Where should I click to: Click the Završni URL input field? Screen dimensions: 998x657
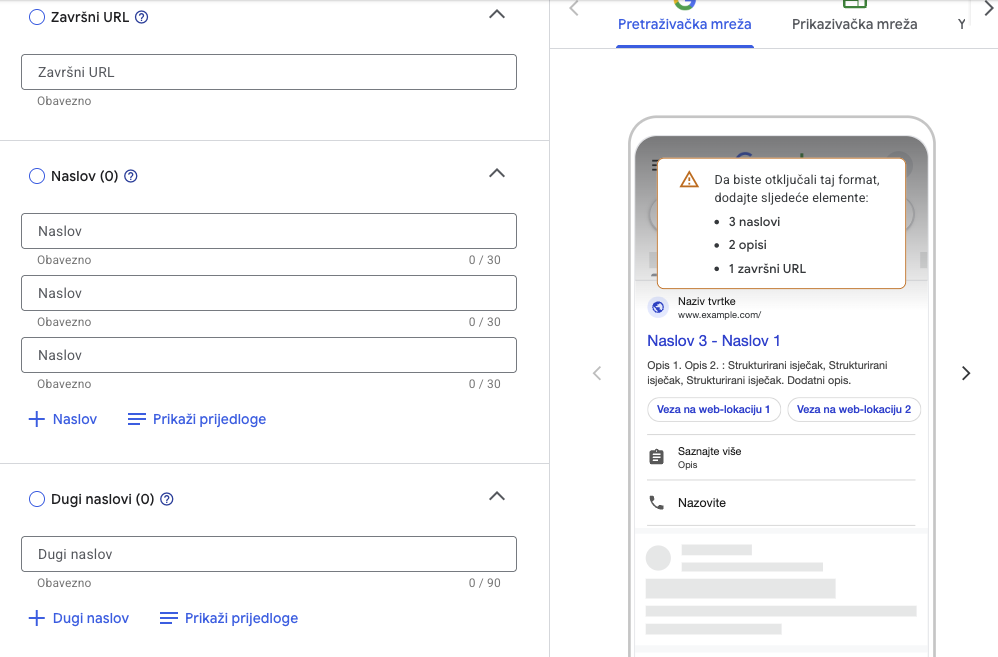point(268,72)
